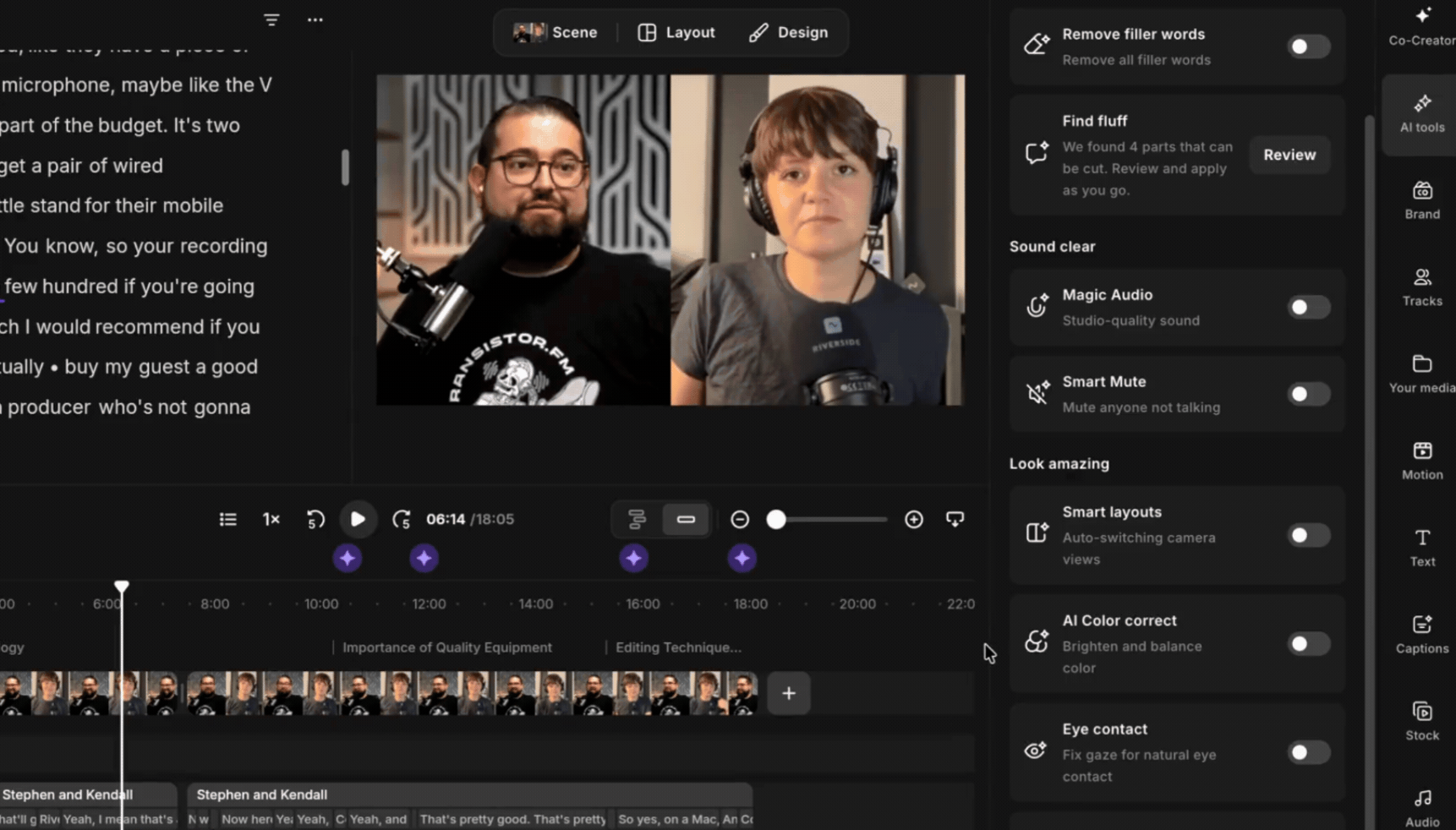Add a clip with the plus button
This screenshot has width=1456, height=830.
(789, 693)
